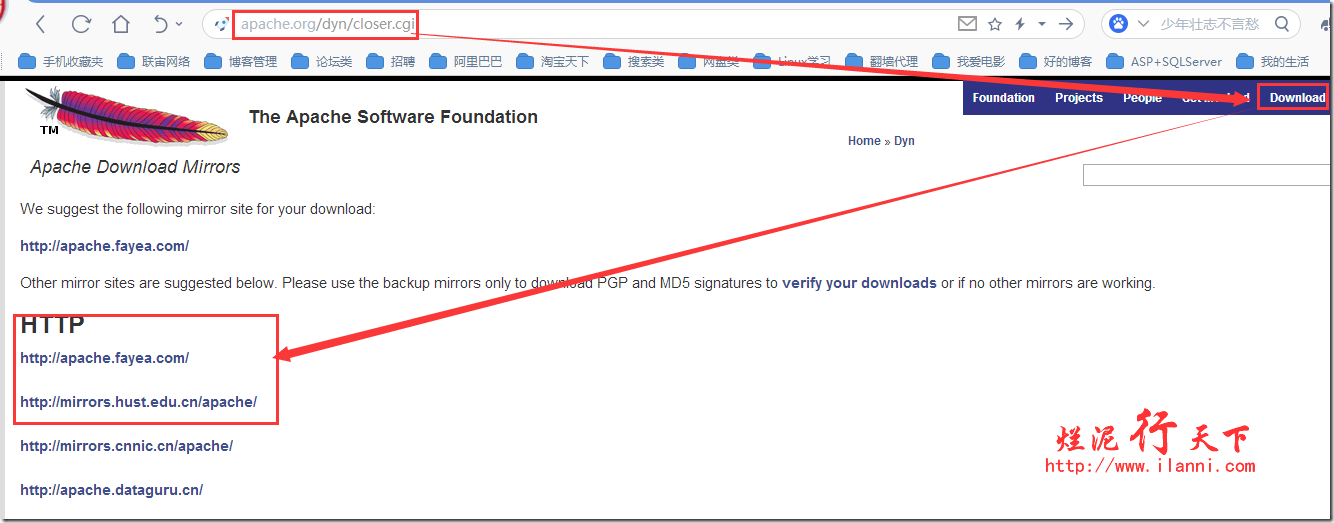This screenshot has height=523, width=1334.
Task: Click the lightning speed mode icon
Action: (1020, 24)
